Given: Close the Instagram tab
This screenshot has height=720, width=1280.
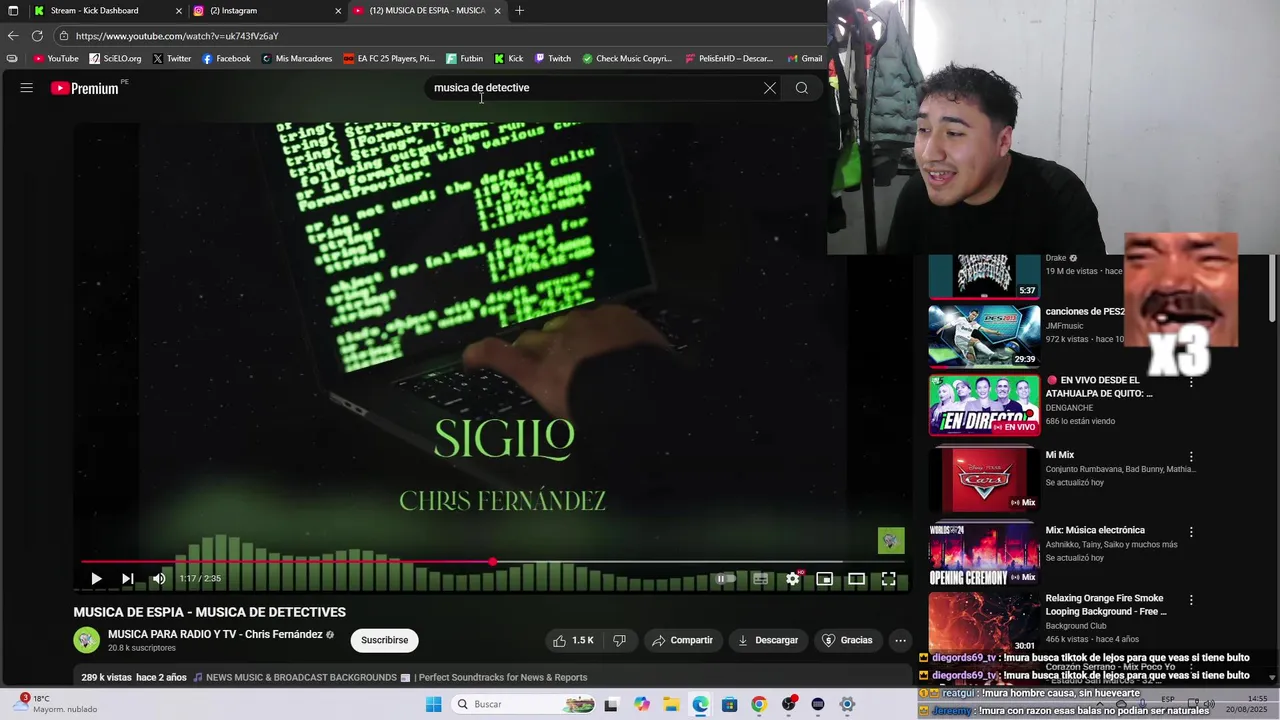Looking at the screenshot, I should coord(338,11).
